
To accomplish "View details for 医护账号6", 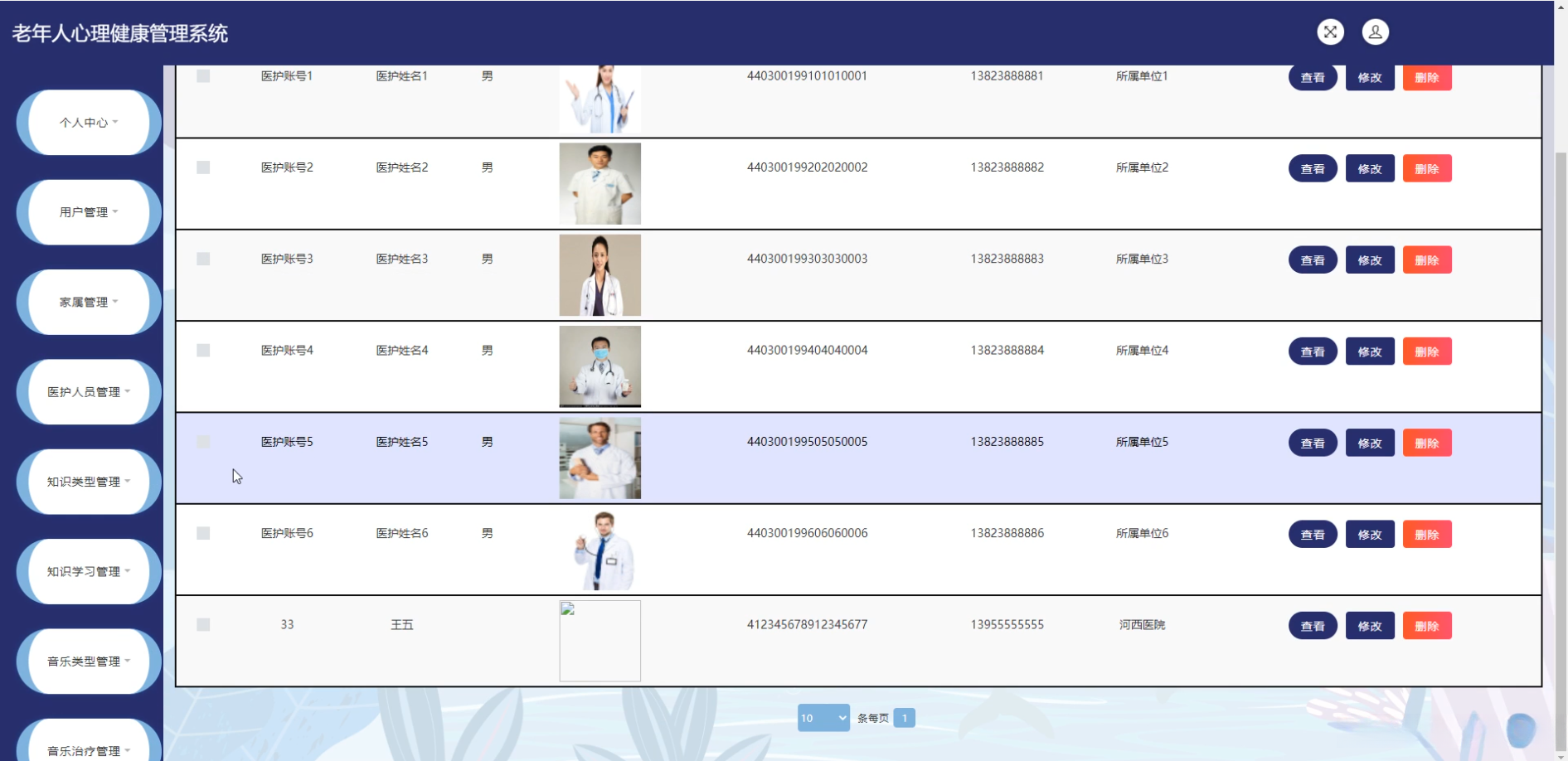I will [1313, 535].
